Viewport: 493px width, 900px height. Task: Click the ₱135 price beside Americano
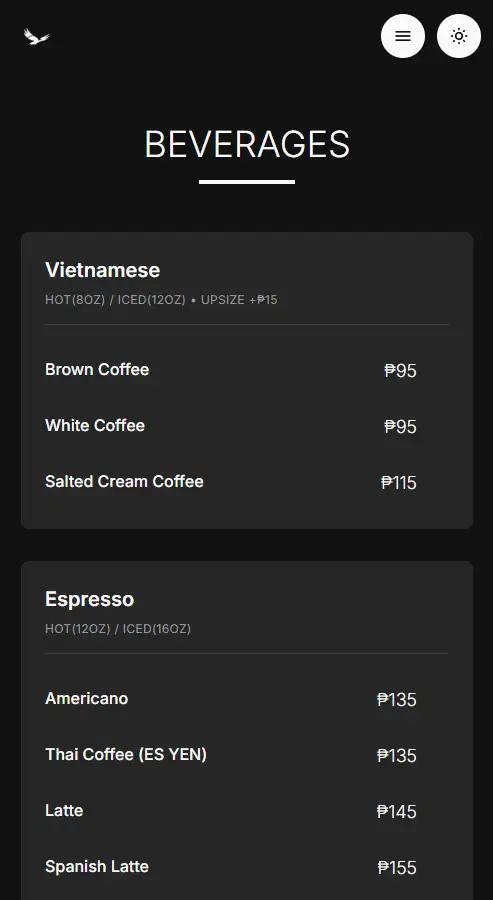397,700
